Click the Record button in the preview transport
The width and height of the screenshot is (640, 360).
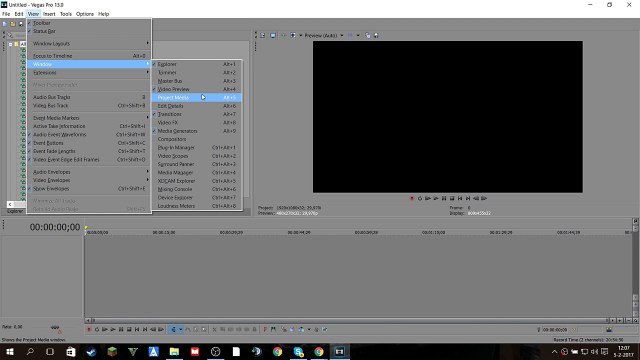(x=412, y=198)
